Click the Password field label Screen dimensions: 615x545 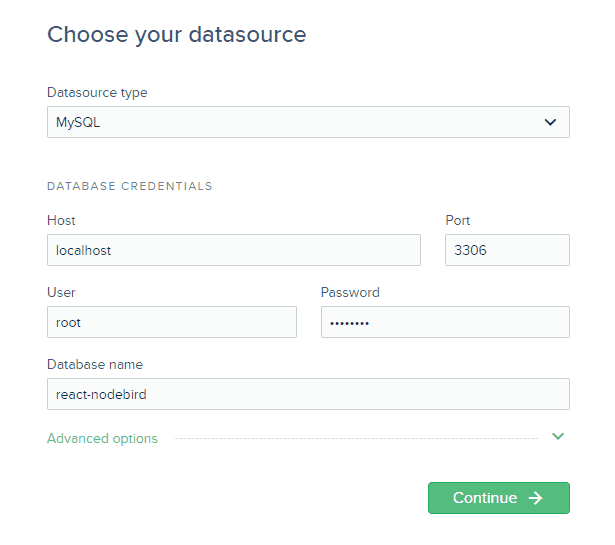click(x=350, y=292)
